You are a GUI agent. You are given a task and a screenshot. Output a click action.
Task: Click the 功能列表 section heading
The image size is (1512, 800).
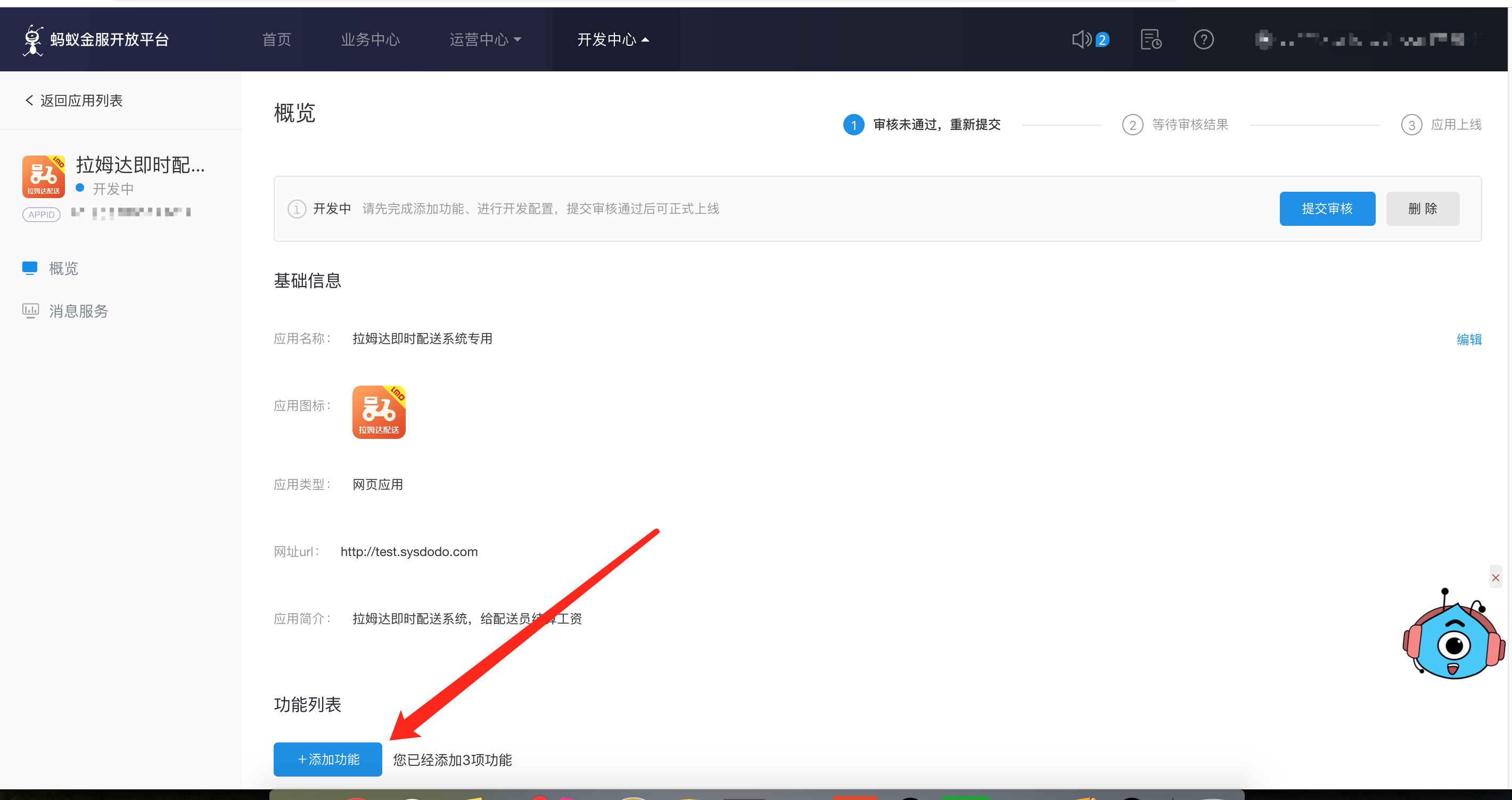(x=307, y=704)
